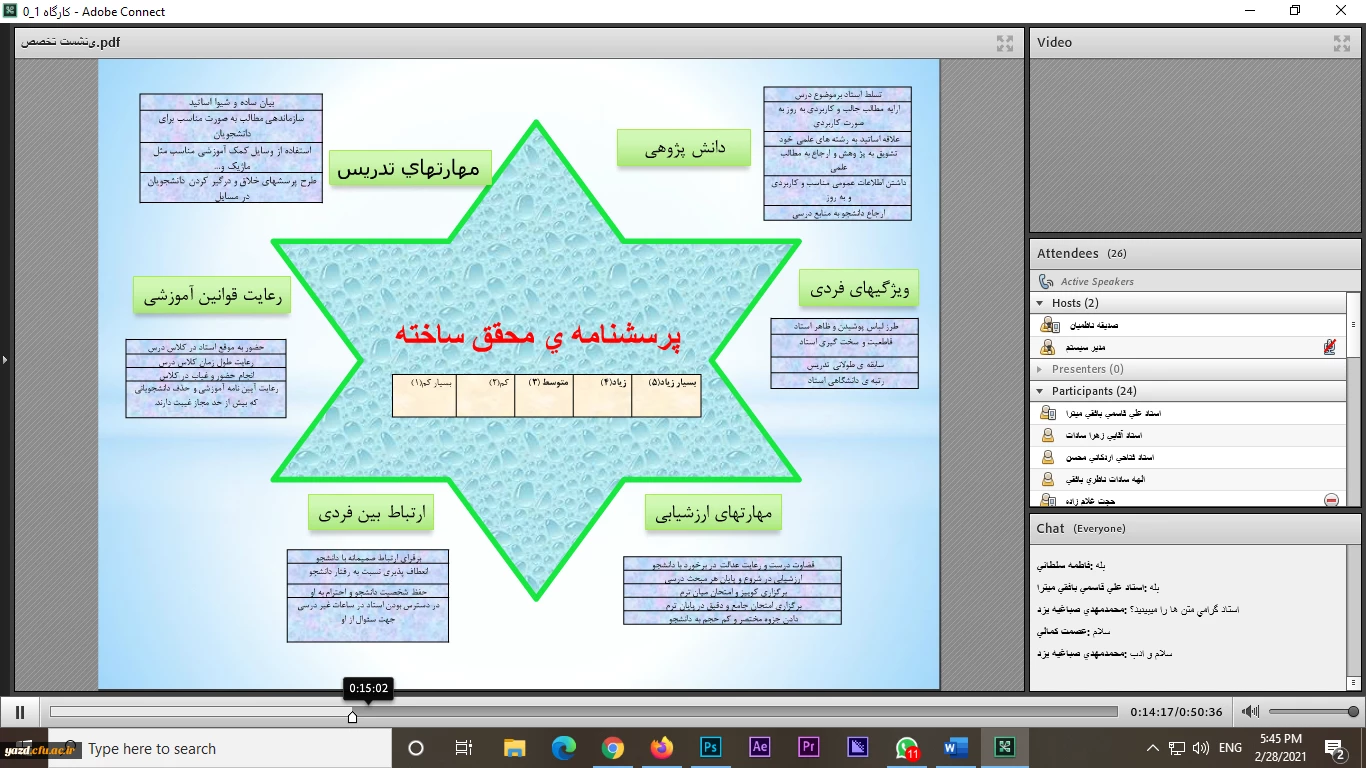Mute the recording's speaker icon
Viewport: 1366px width, 768px height.
pyautogui.click(x=1250, y=712)
